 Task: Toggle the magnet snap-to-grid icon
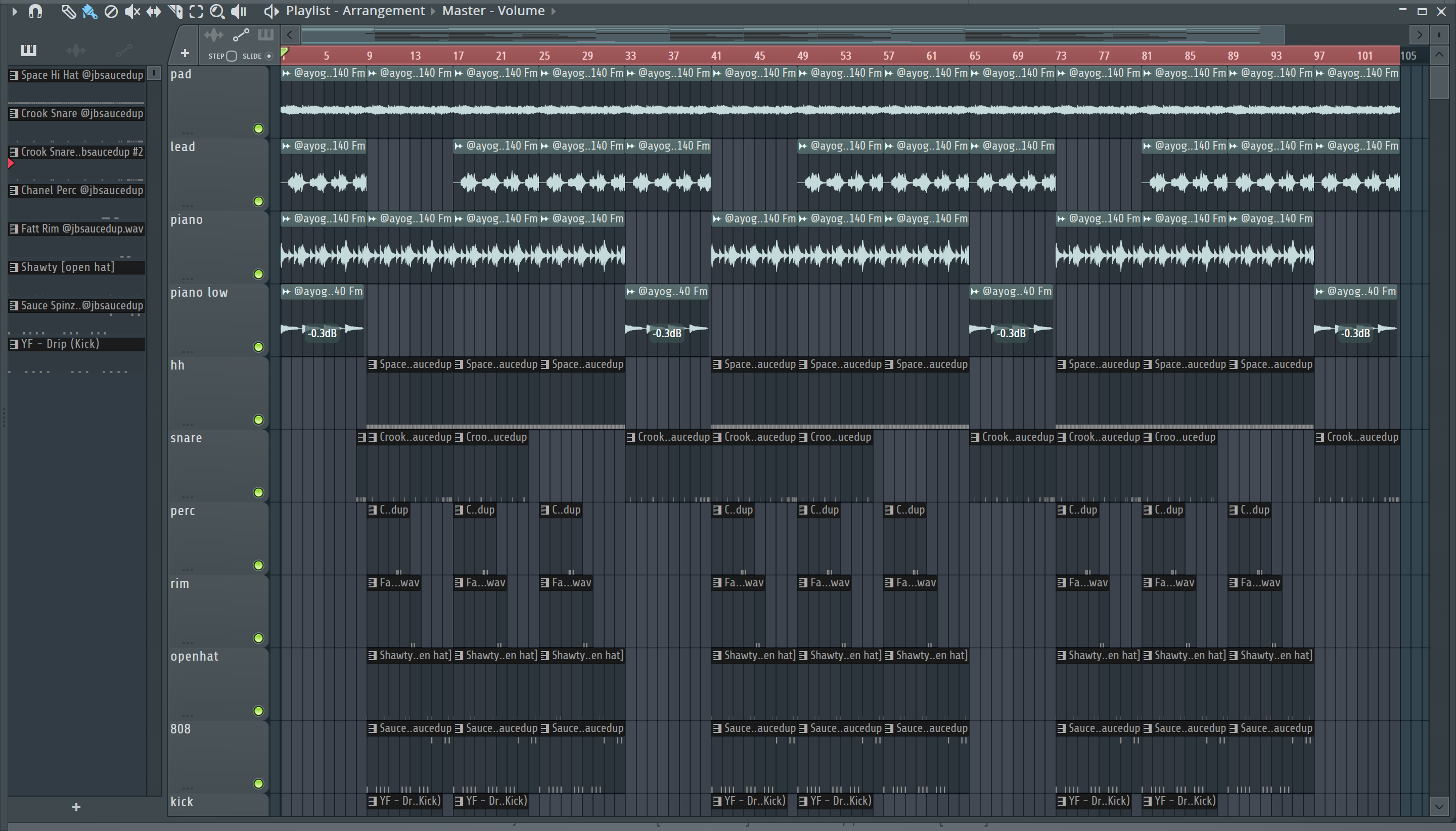[x=35, y=11]
